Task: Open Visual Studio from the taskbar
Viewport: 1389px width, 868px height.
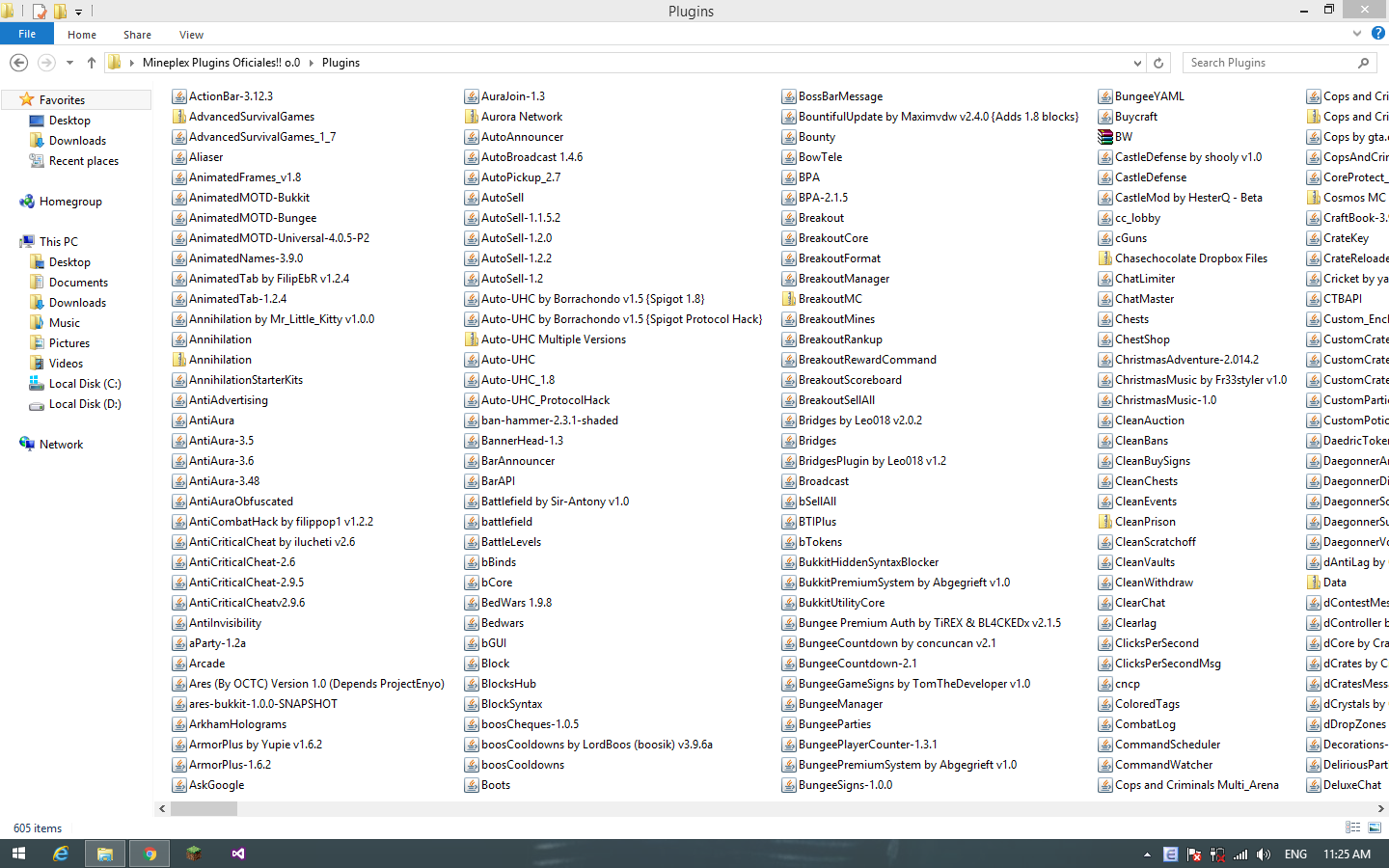Action: pyautogui.click(x=238, y=854)
